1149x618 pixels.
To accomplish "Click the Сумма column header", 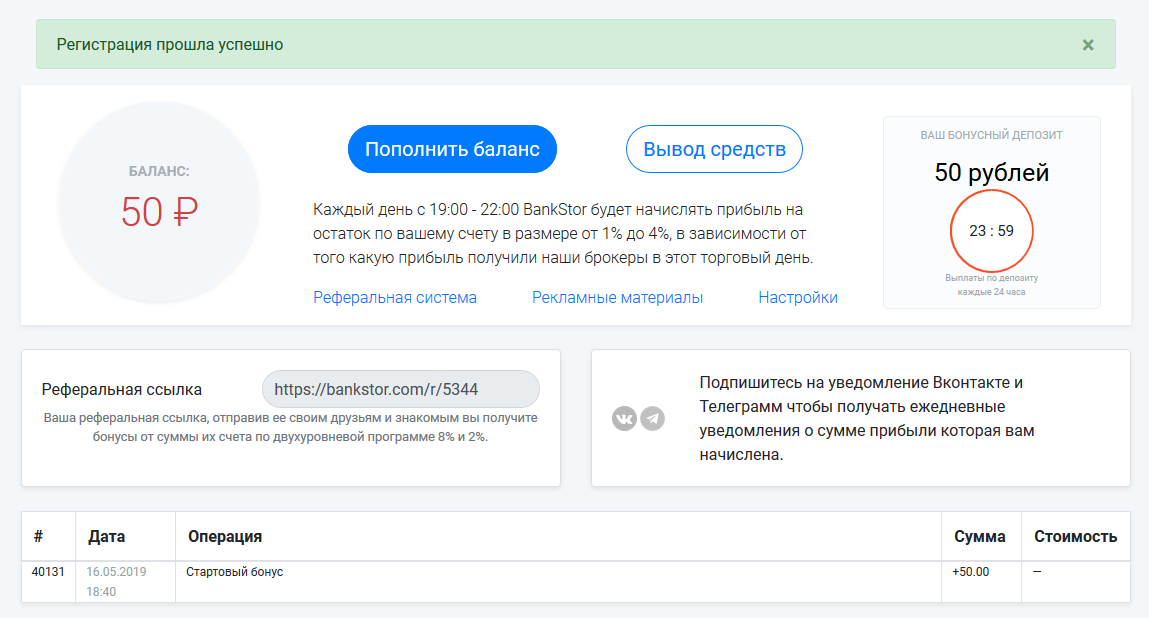I will coord(981,537).
